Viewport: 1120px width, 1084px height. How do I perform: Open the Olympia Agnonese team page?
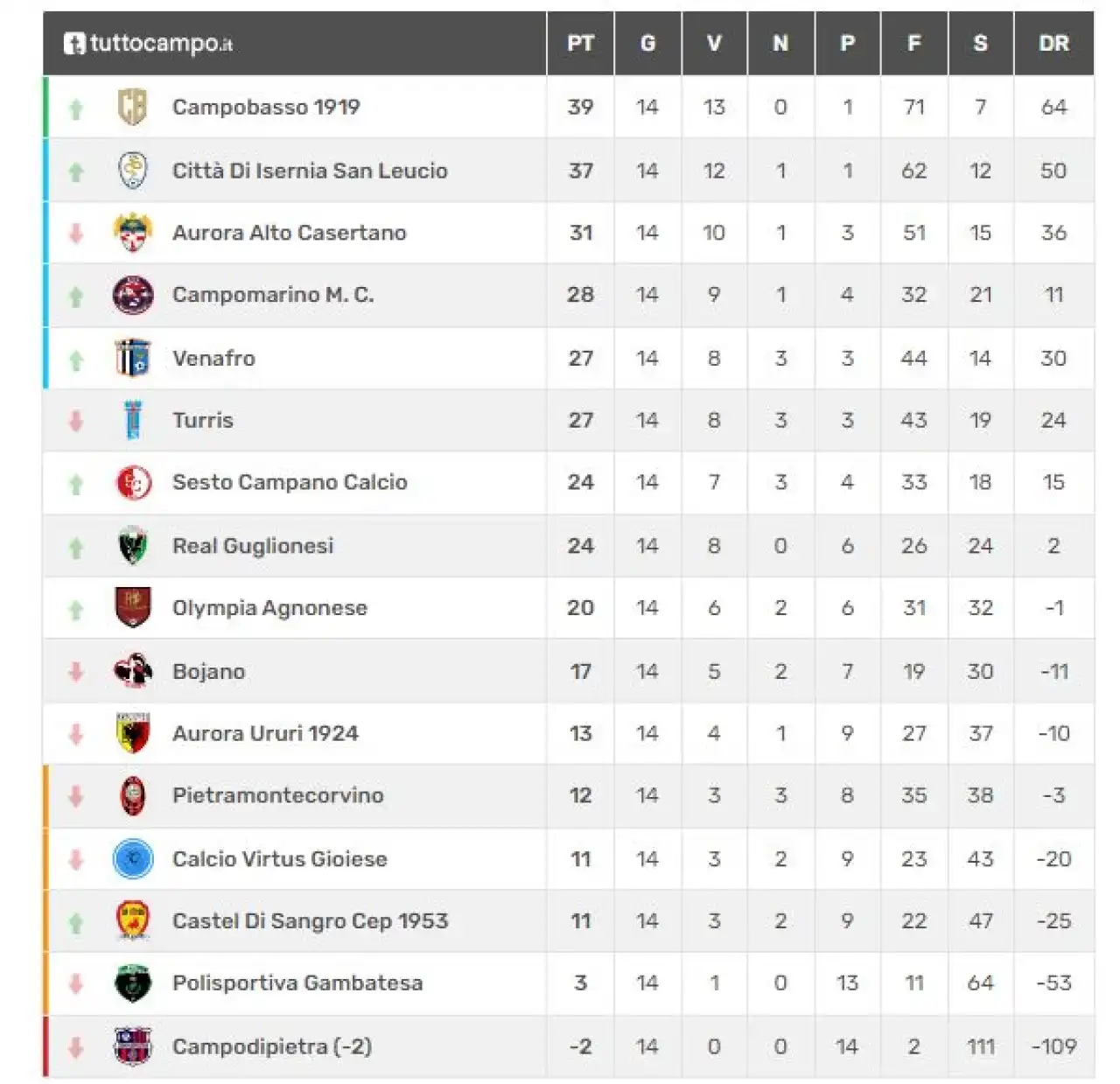(x=269, y=608)
